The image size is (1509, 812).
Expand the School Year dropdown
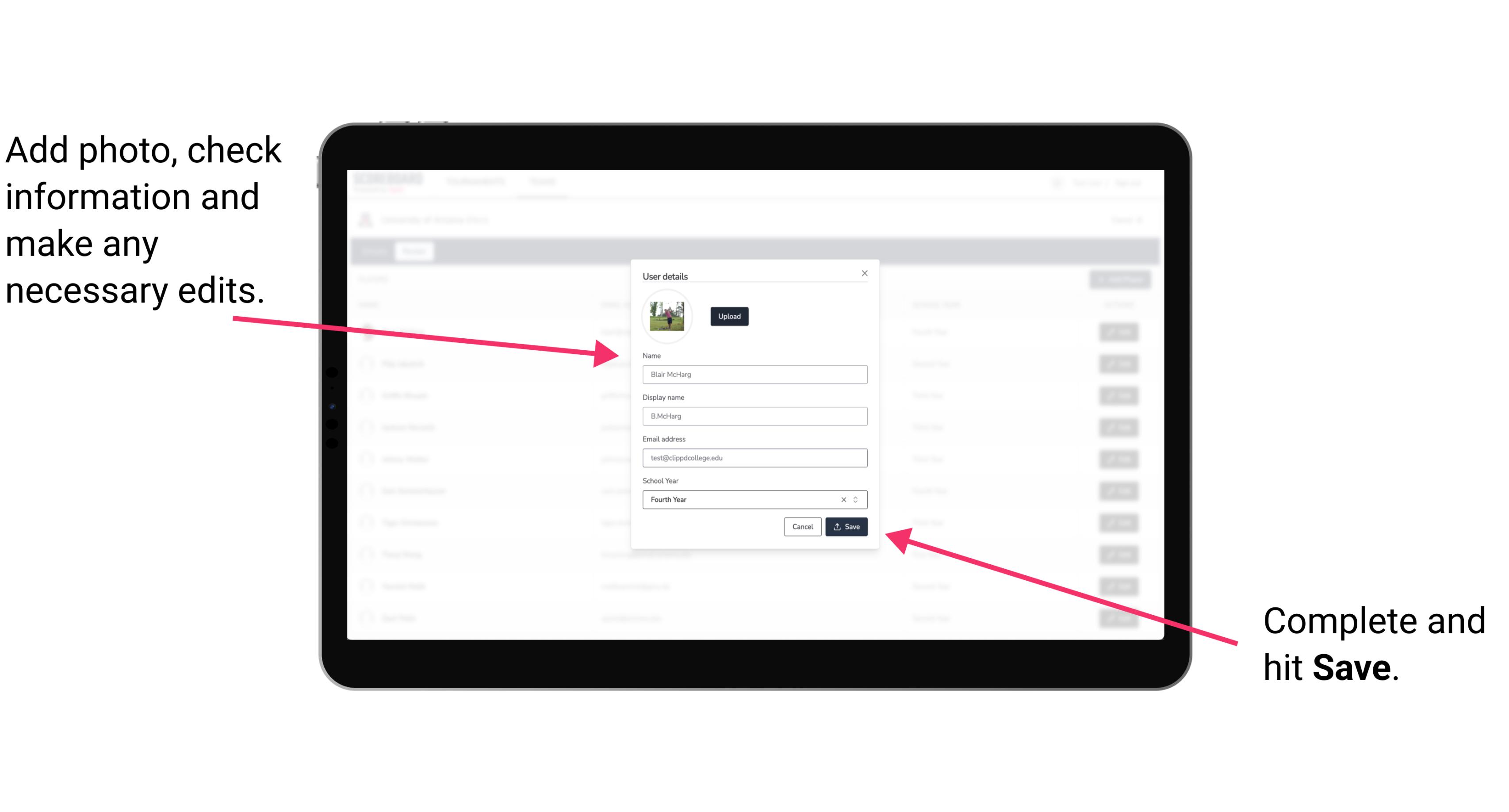[x=857, y=499]
